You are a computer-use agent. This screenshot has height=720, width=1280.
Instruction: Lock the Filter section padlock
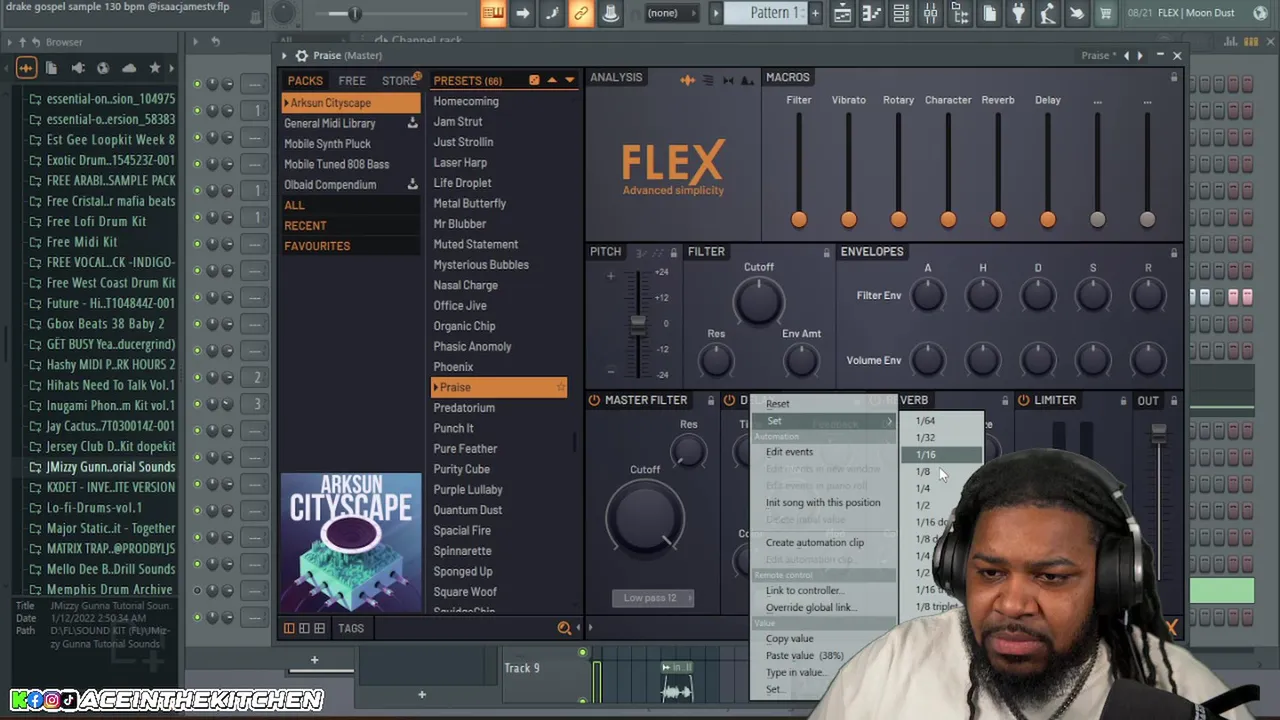(x=826, y=253)
